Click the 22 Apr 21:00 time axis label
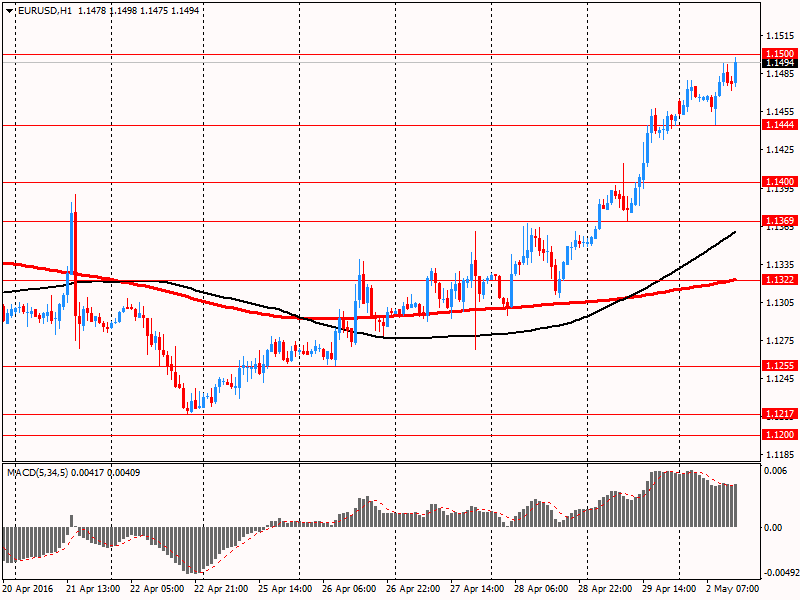This screenshot has width=800, height=600. [x=221, y=589]
